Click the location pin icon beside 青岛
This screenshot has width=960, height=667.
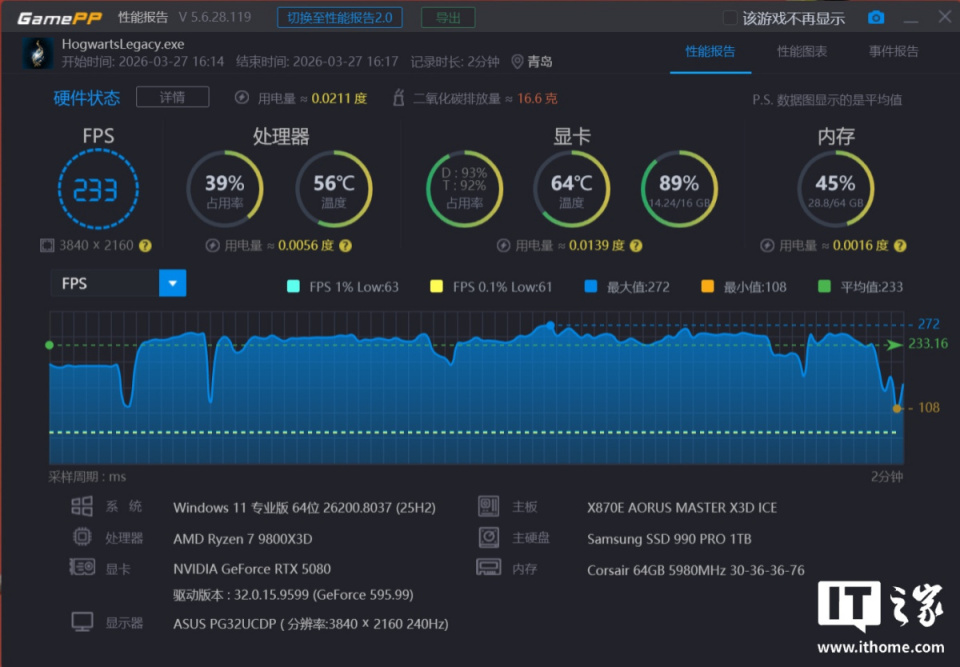point(517,62)
